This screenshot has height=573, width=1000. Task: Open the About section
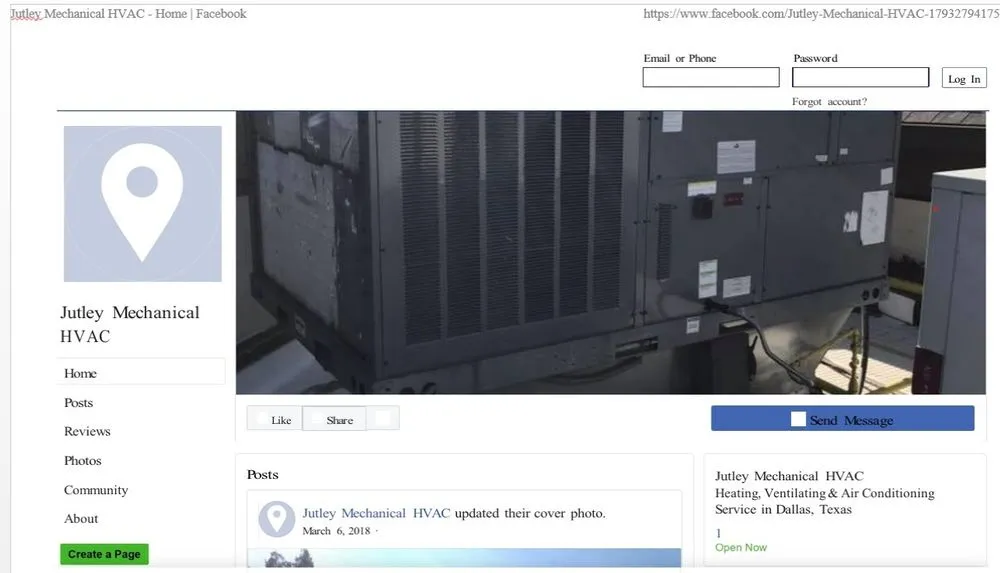81,519
